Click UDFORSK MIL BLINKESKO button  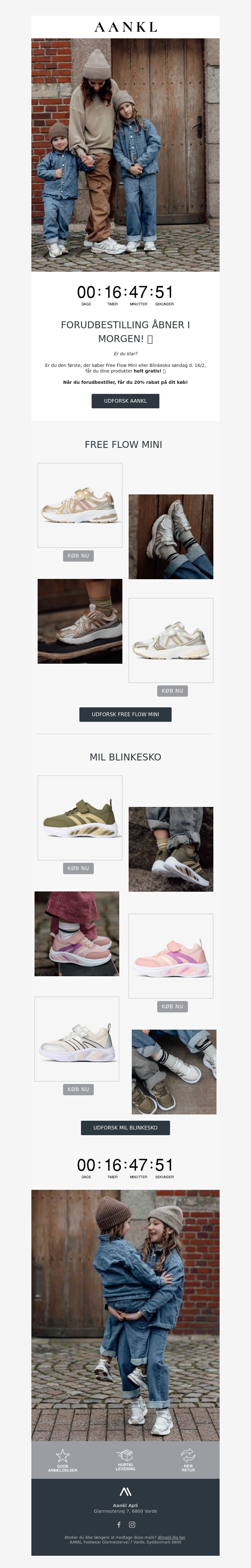(125, 1127)
